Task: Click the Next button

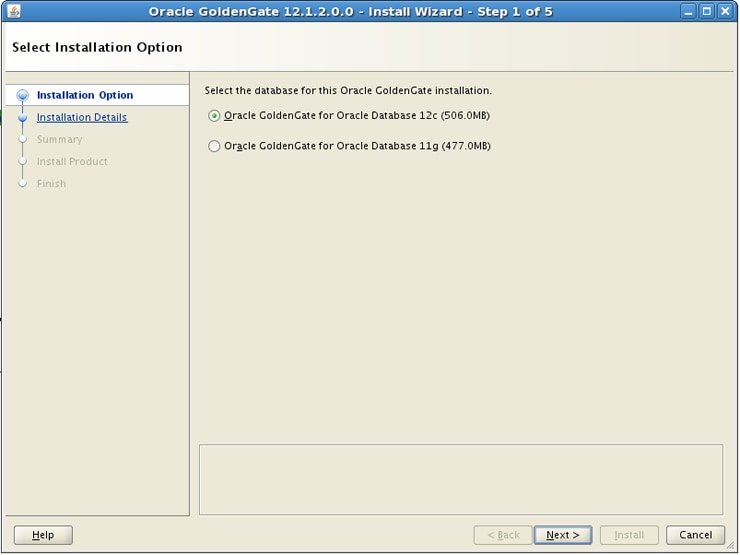Action: [563, 535]
